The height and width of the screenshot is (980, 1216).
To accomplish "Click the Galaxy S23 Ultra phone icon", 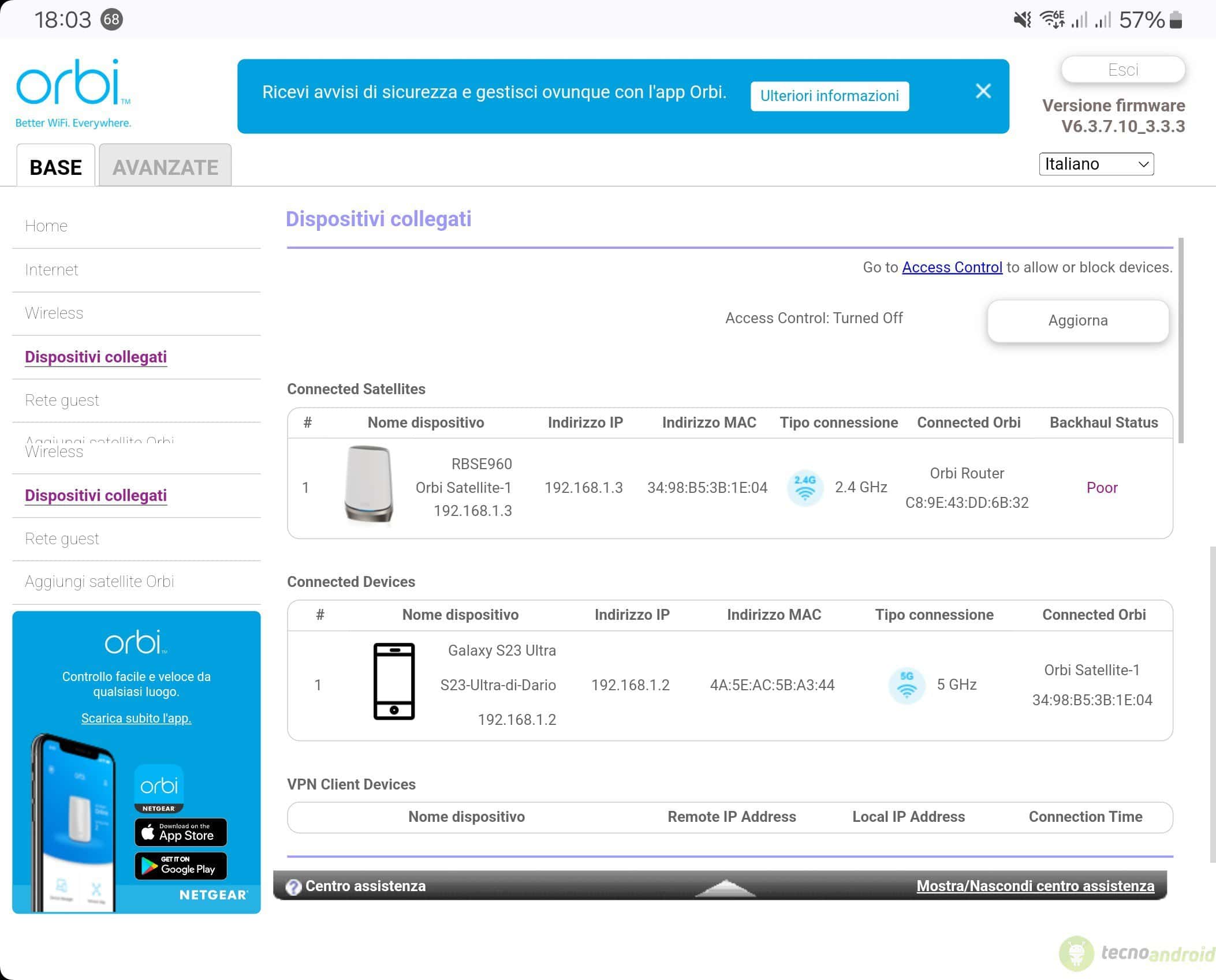I will (x=394, y=682).
